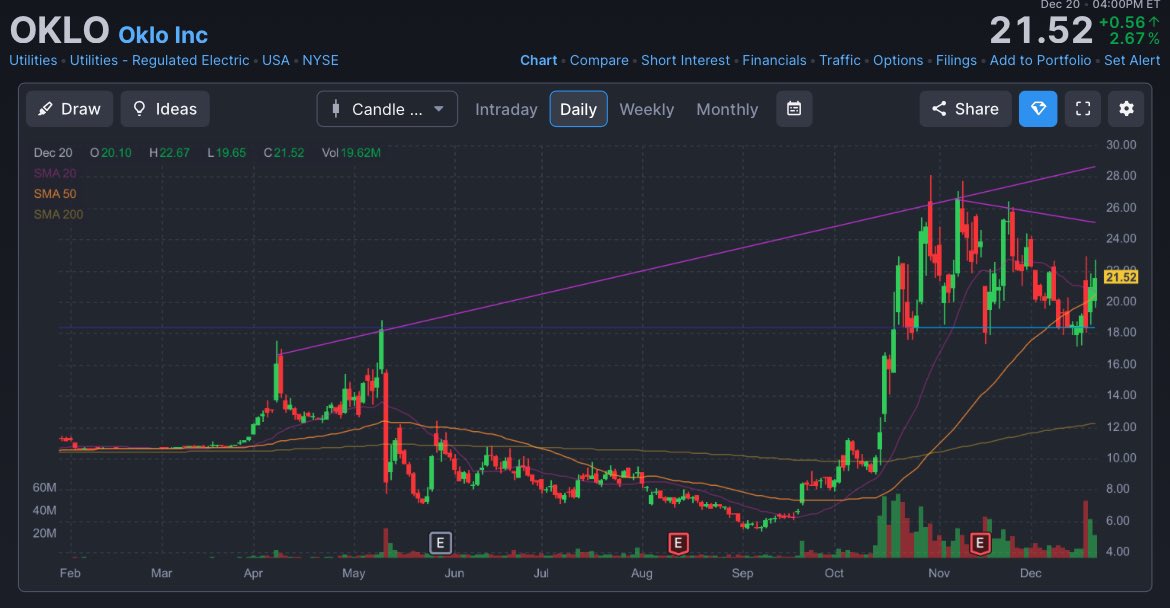The image size is (1170, 608).
Task: Click the share arrow icon
Action: click(939, 109)
